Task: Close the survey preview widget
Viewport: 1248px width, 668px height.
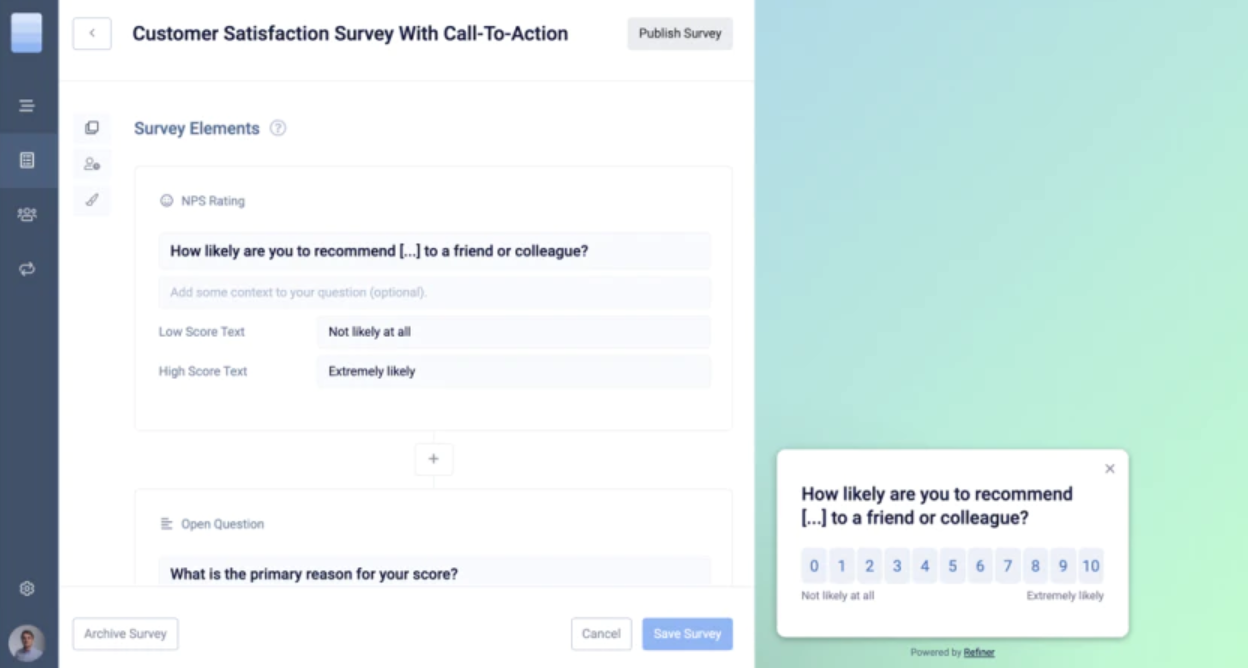Action: tap(1109, 469)
